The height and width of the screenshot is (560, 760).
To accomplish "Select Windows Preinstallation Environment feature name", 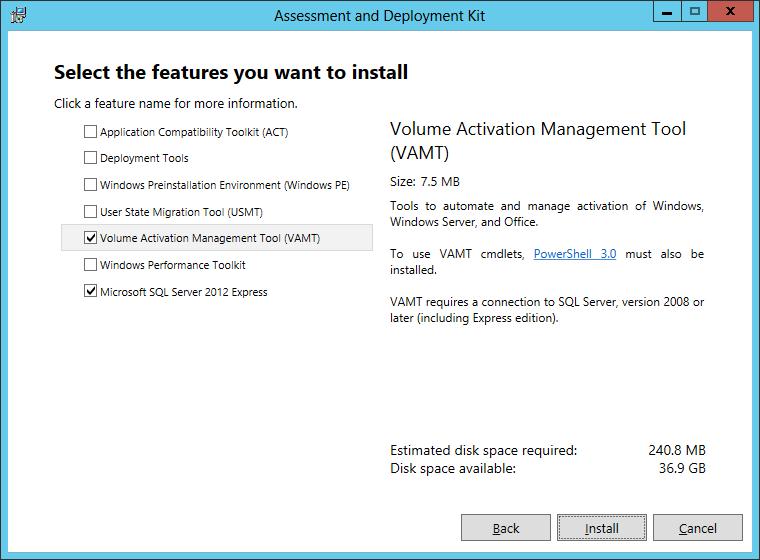I will (x=224, y=185).
